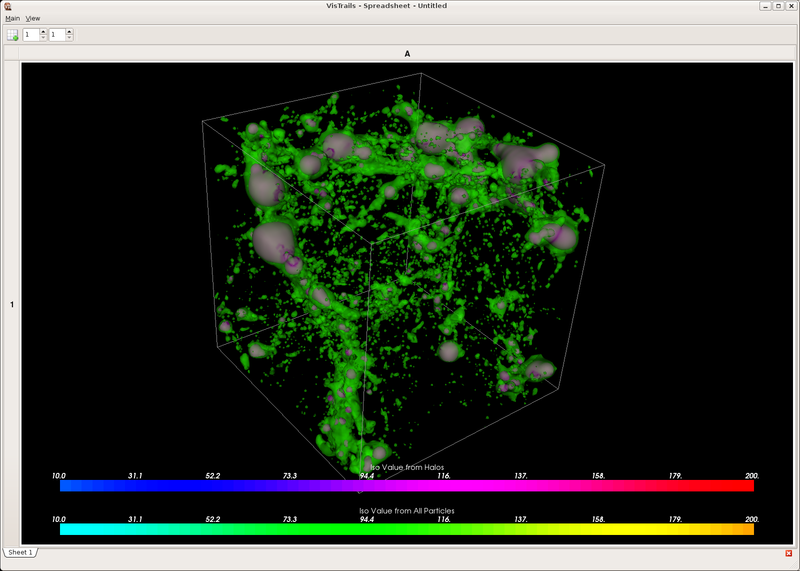This screenshot has width=800, height=571.
Task: Increase the second column count spinner
Action: pos(69,32)
